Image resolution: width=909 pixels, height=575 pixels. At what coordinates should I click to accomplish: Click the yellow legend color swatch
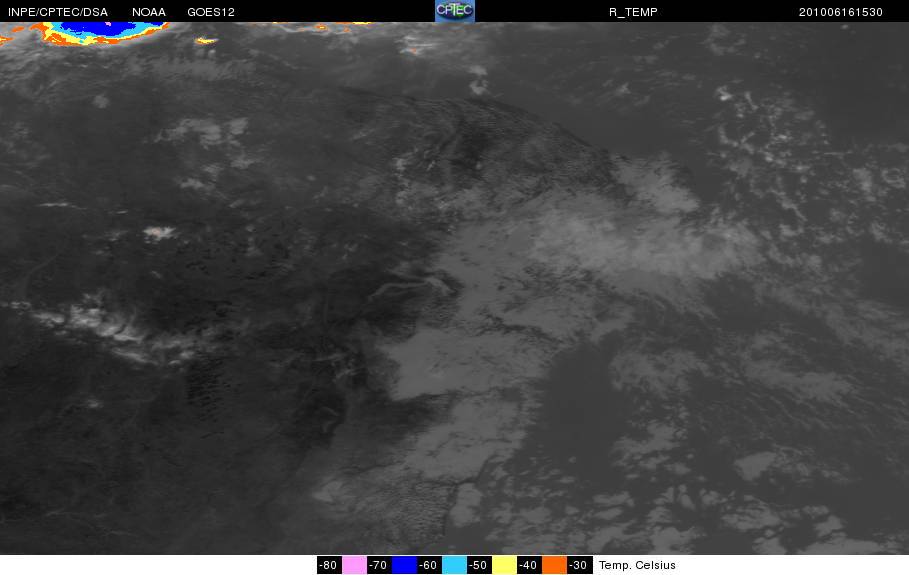504,565
